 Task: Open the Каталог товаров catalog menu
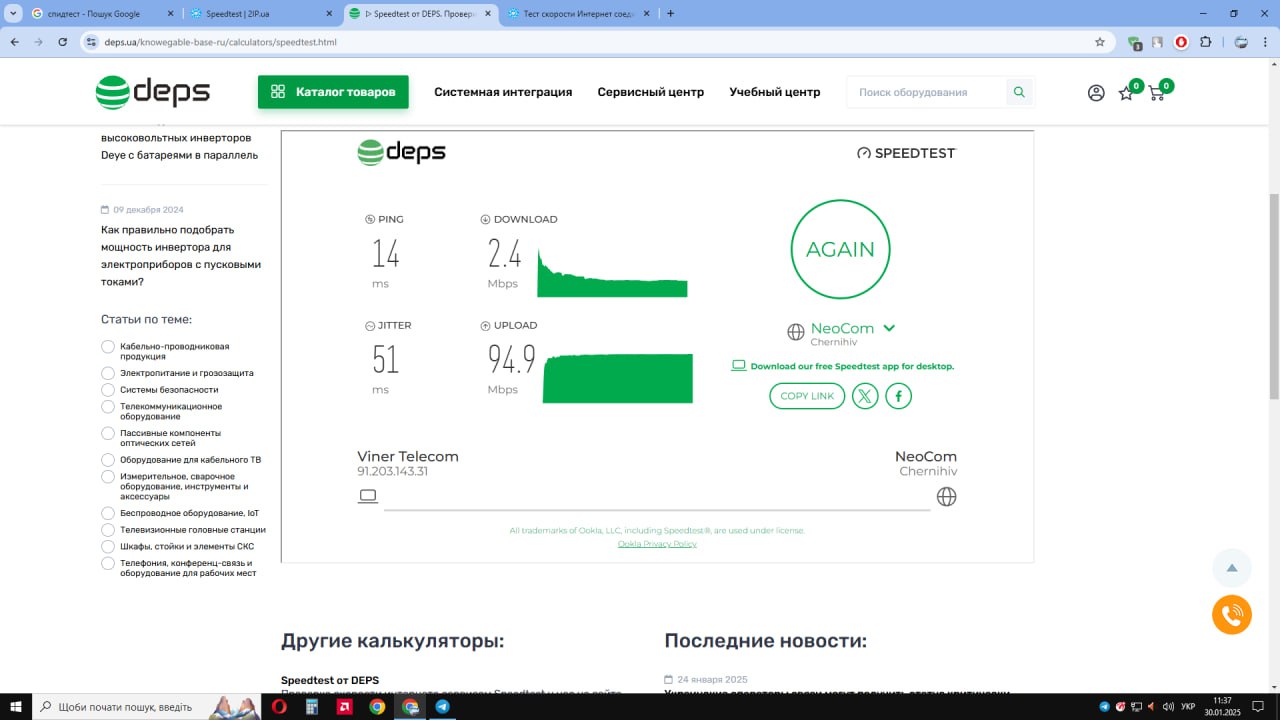tap(333, 92)
